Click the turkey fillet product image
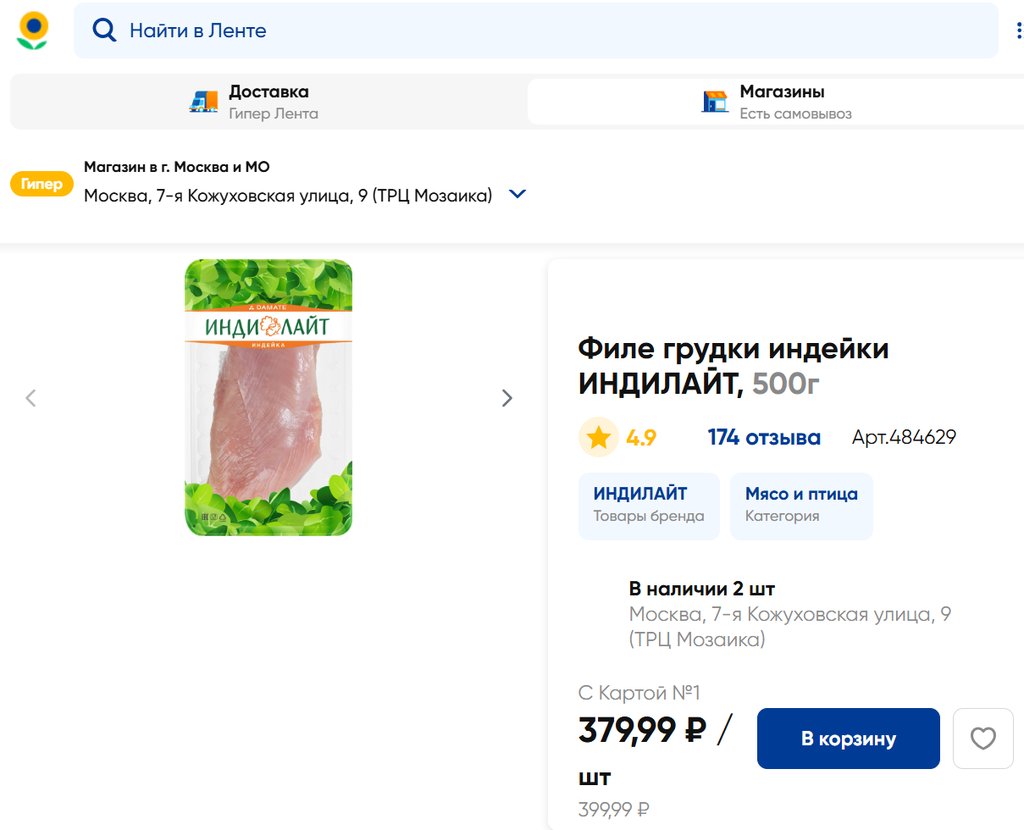The height and width of the screenshot is (830, 1024). (268, 398)
